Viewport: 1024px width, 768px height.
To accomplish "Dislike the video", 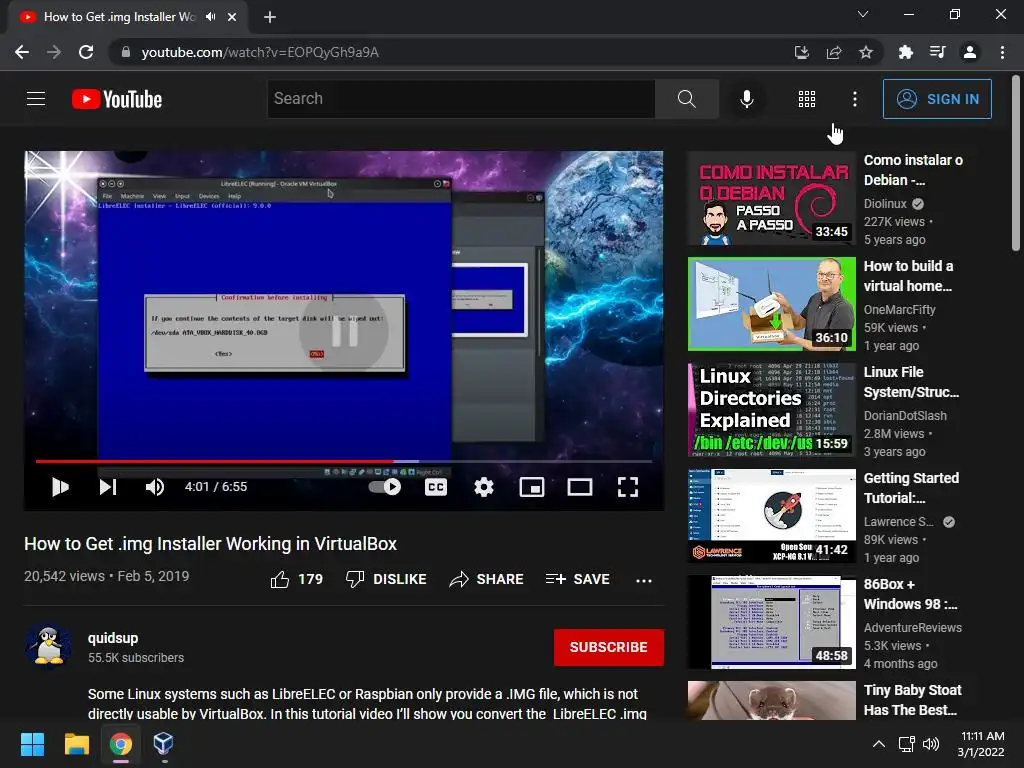I will 386,579.
